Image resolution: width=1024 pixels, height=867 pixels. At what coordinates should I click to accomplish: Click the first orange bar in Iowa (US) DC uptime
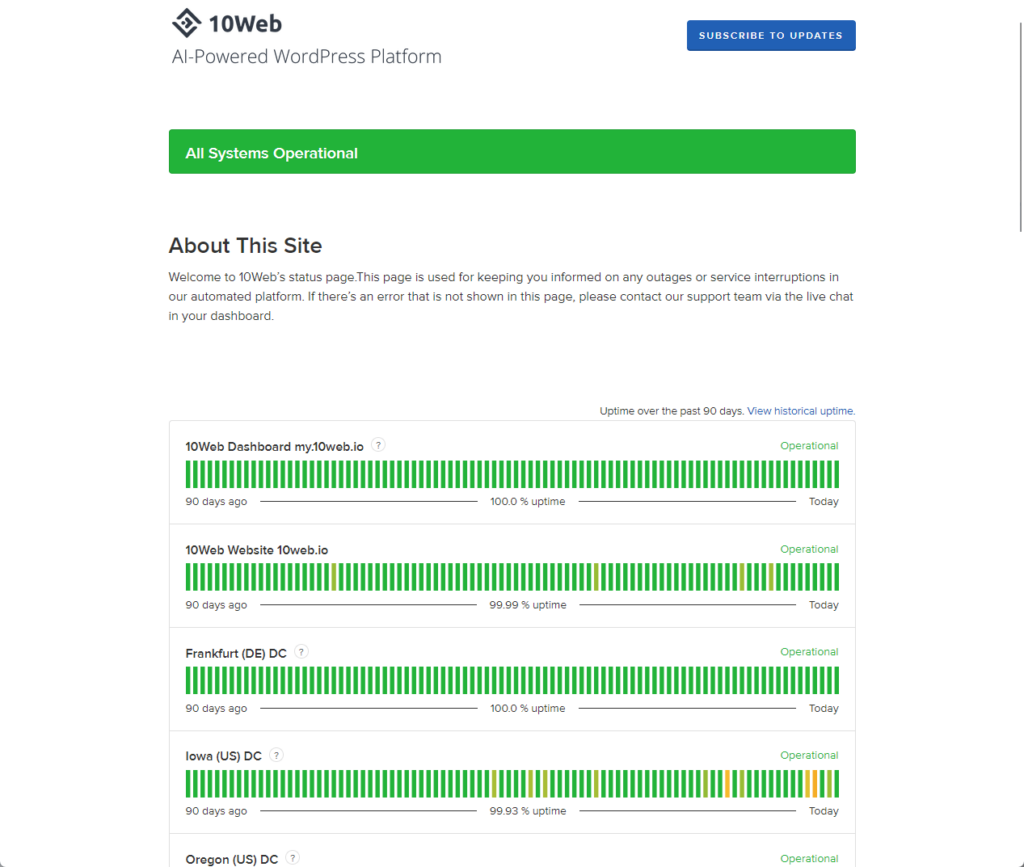(728, 783)
